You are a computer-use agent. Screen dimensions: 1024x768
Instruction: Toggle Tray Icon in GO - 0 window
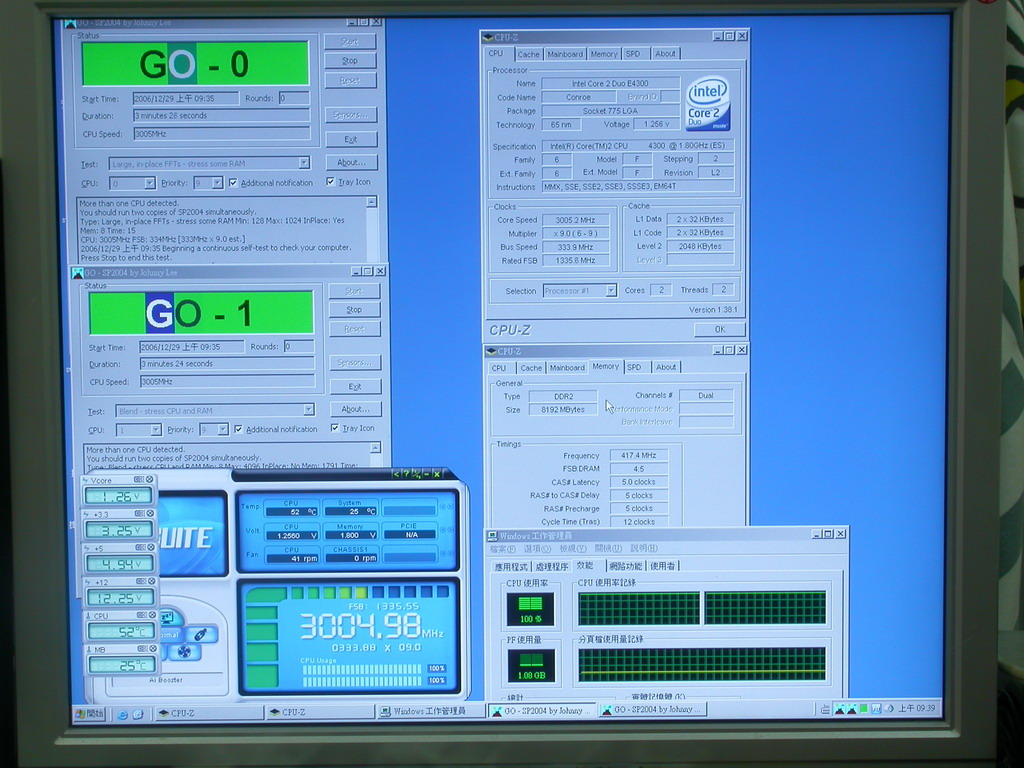(x=330, y=182)
